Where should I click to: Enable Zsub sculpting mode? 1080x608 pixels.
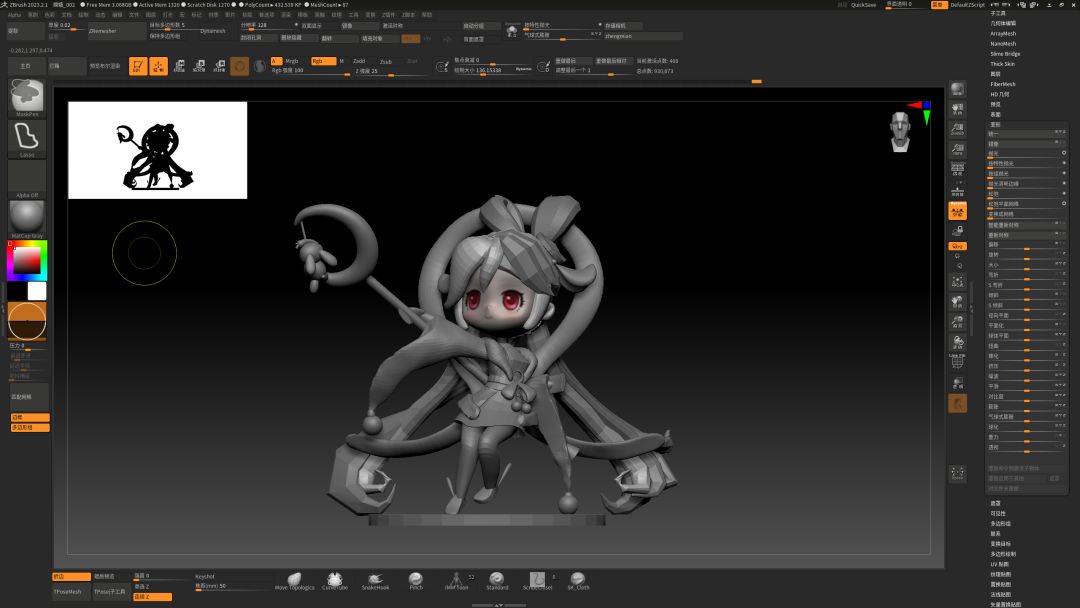coord(386,62)
